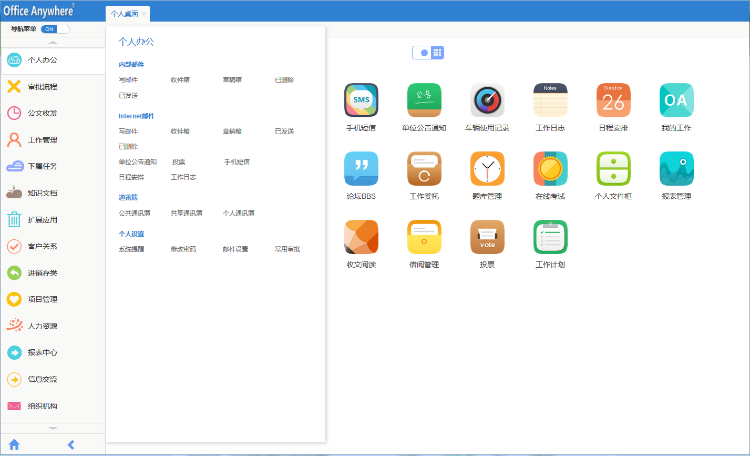Open the 工作计划 clipboard icon
Screen dimensions: 750x456
pos(550,236)
